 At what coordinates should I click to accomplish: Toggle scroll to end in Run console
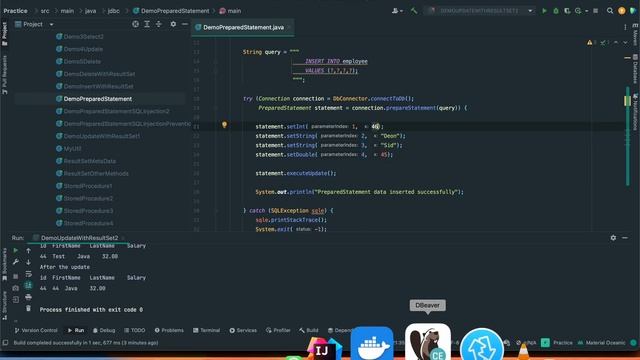click(28, 285)
